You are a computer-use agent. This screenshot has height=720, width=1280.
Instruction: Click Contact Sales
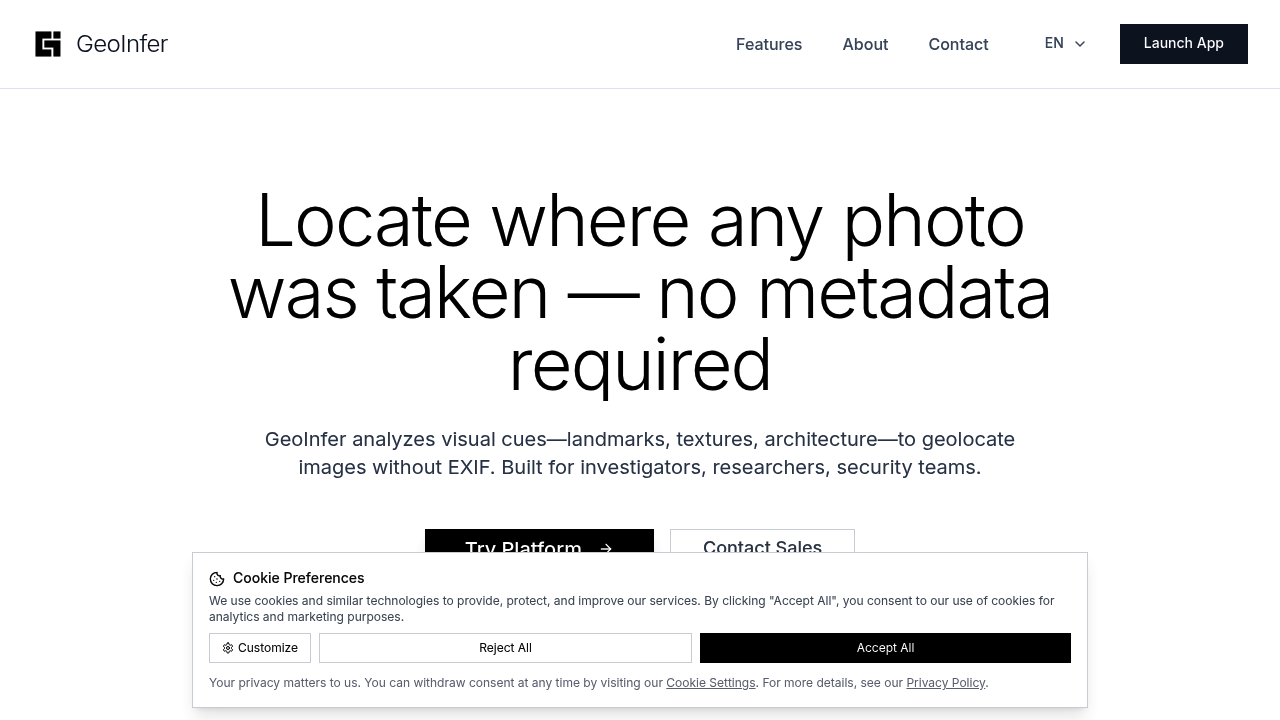[762, 548]
